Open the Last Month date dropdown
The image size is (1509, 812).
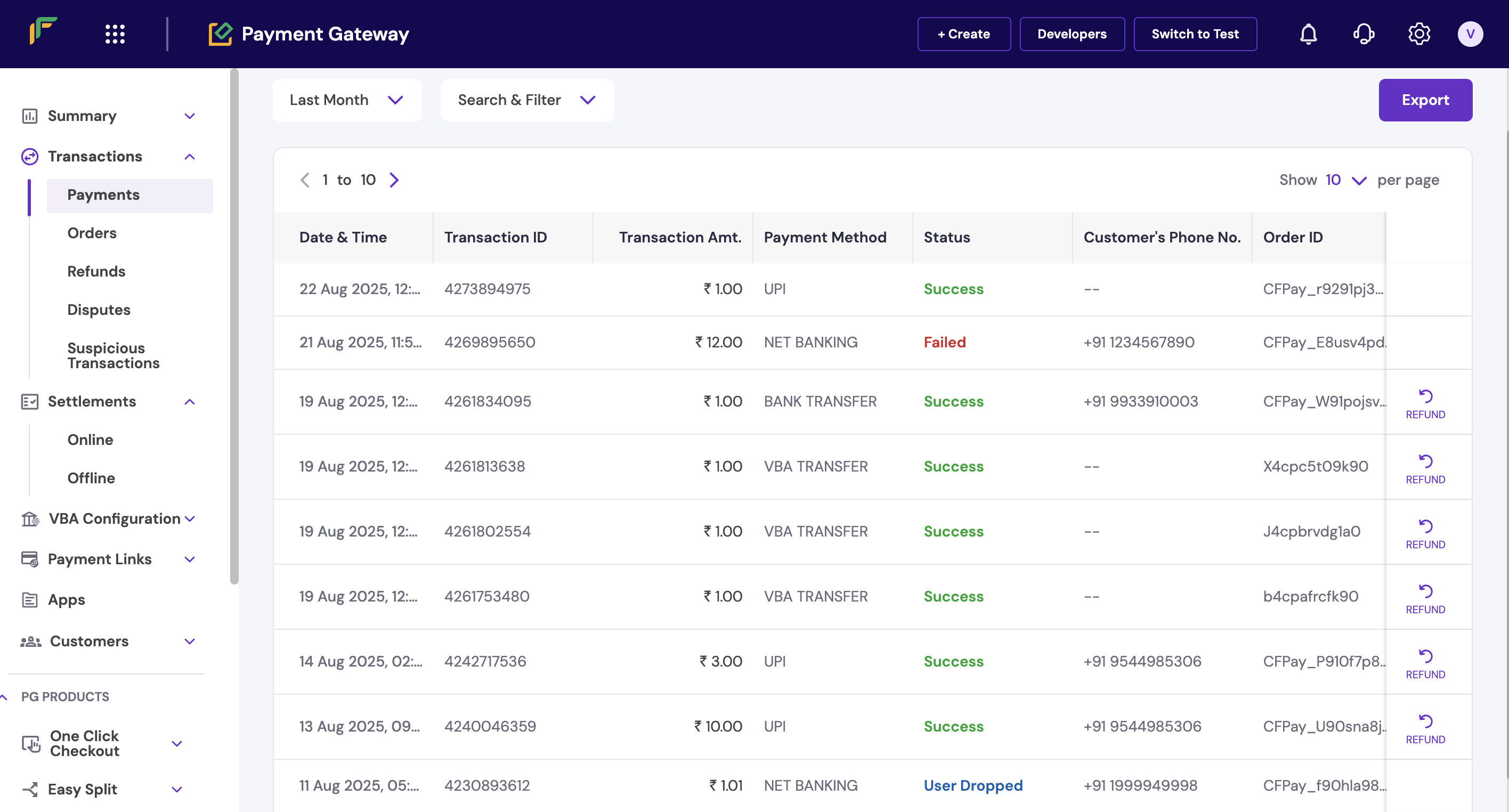347,100
